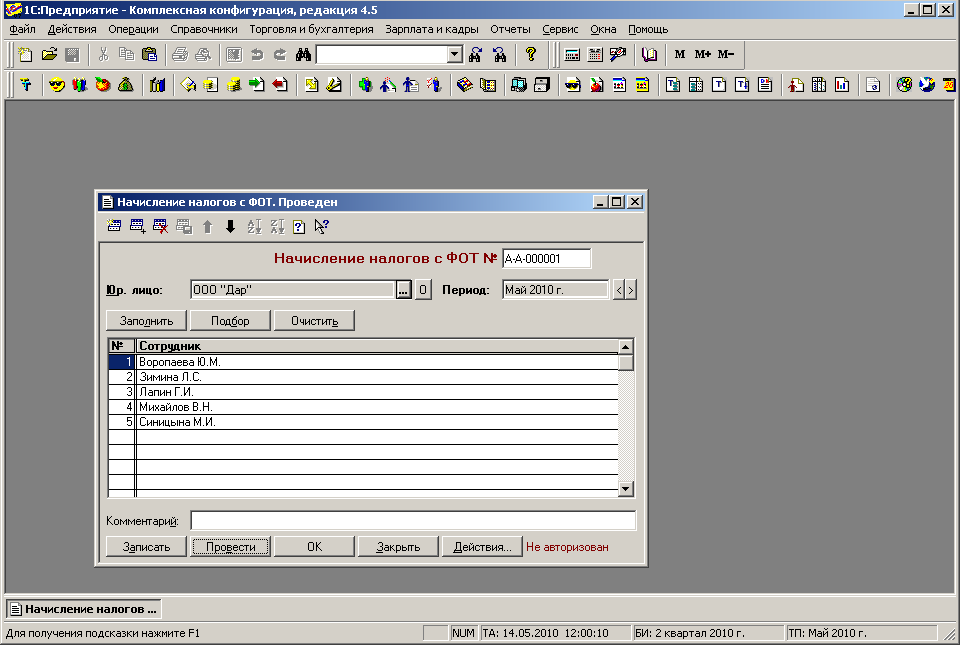Expand the search combo box dropdown arrow

pyautogui.click(x=454, y=54)
